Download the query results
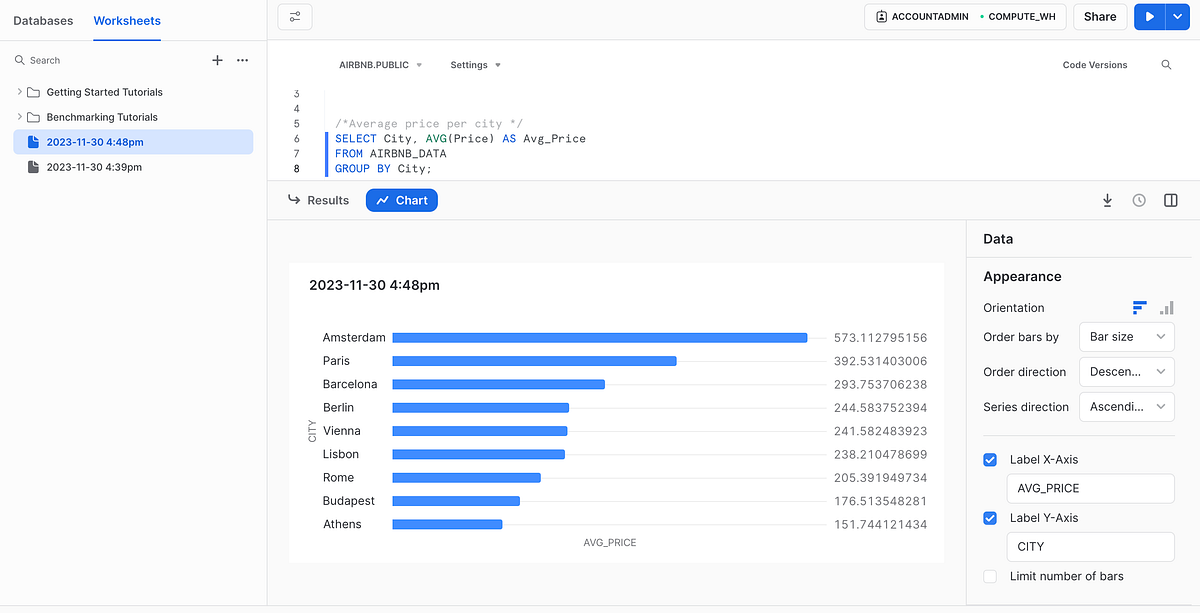The image size is (1200, 613). coord(1107,200)
